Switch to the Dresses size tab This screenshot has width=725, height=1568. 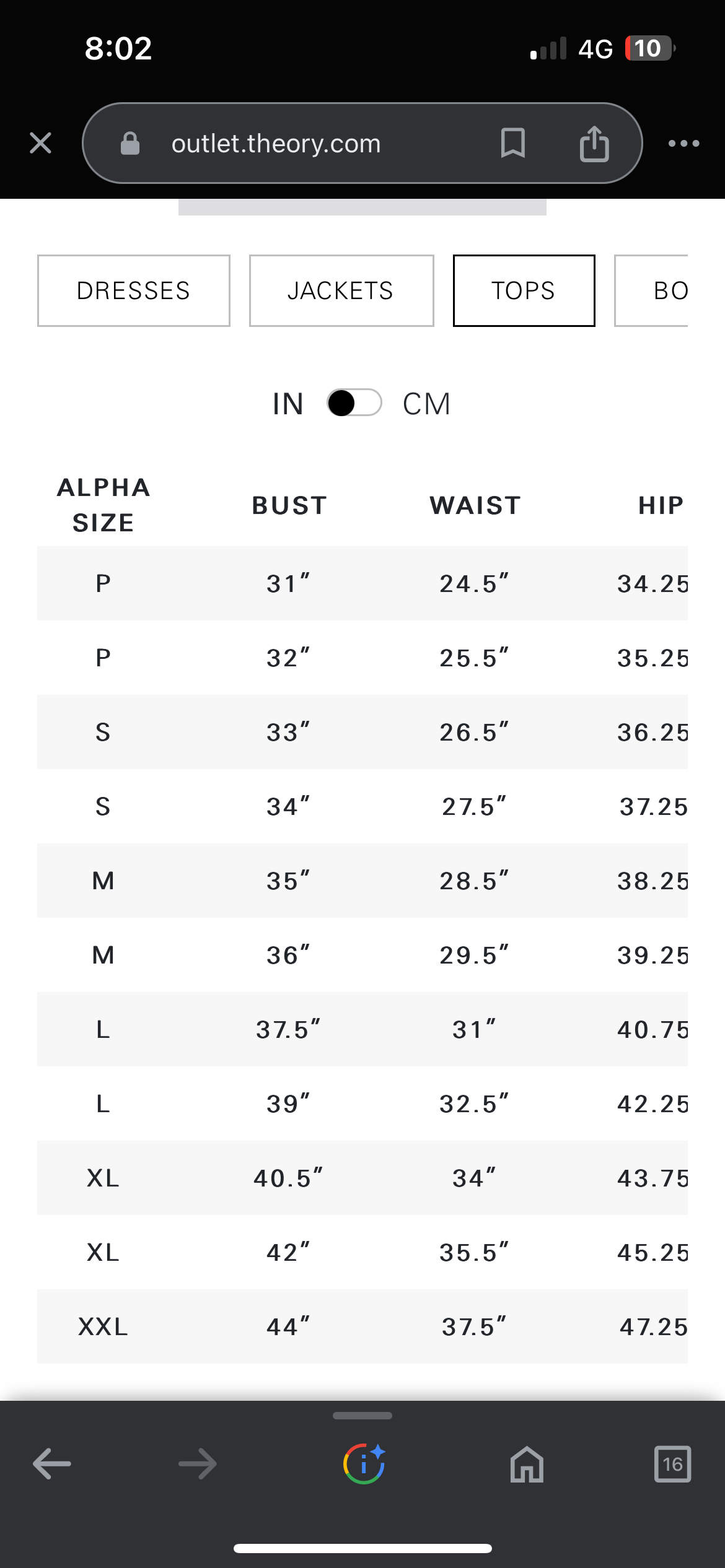coord(134,290)
